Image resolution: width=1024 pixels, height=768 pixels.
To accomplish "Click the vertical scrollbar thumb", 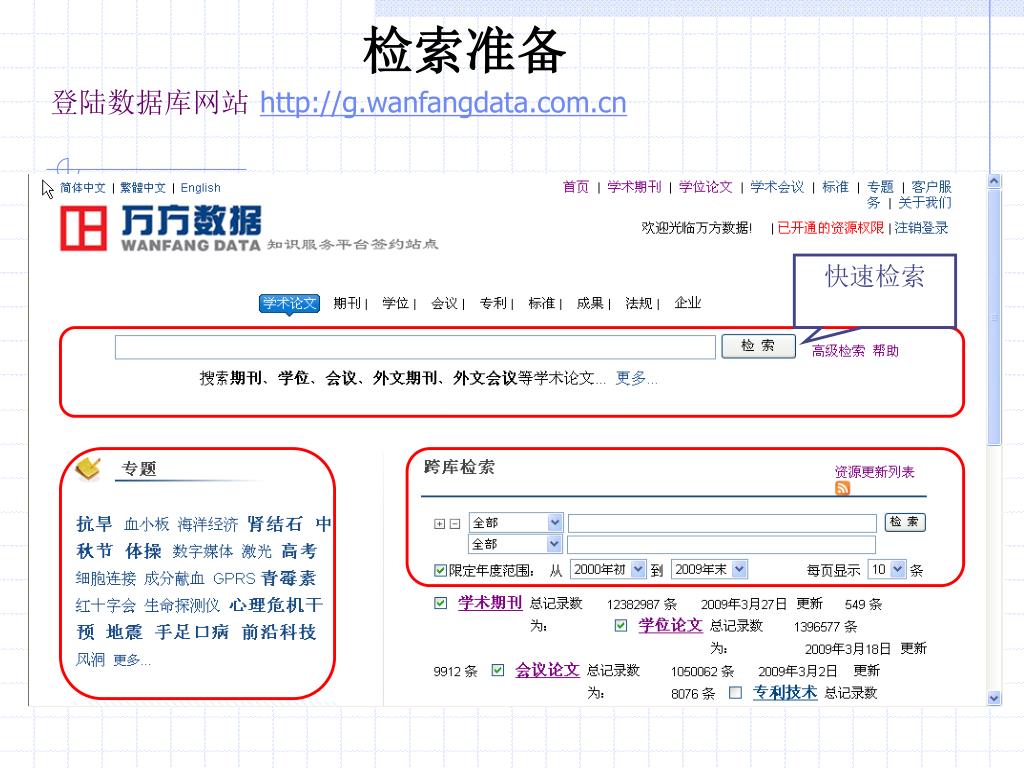I will coord(994,317).
